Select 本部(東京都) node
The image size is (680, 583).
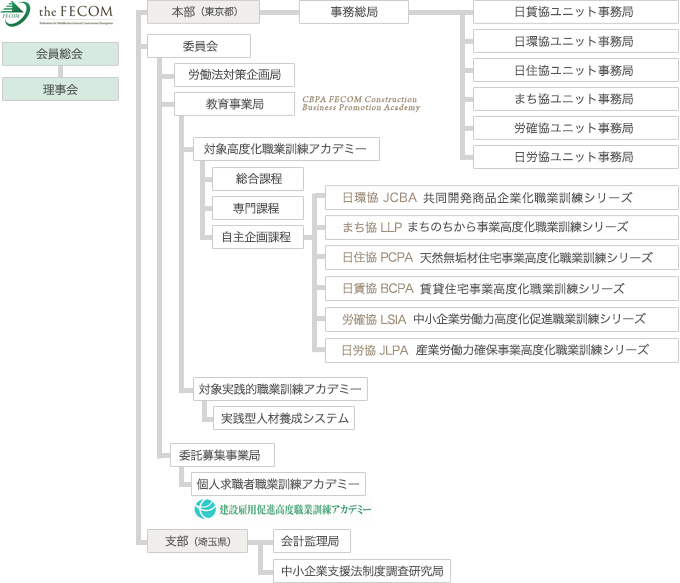(203, 12)
